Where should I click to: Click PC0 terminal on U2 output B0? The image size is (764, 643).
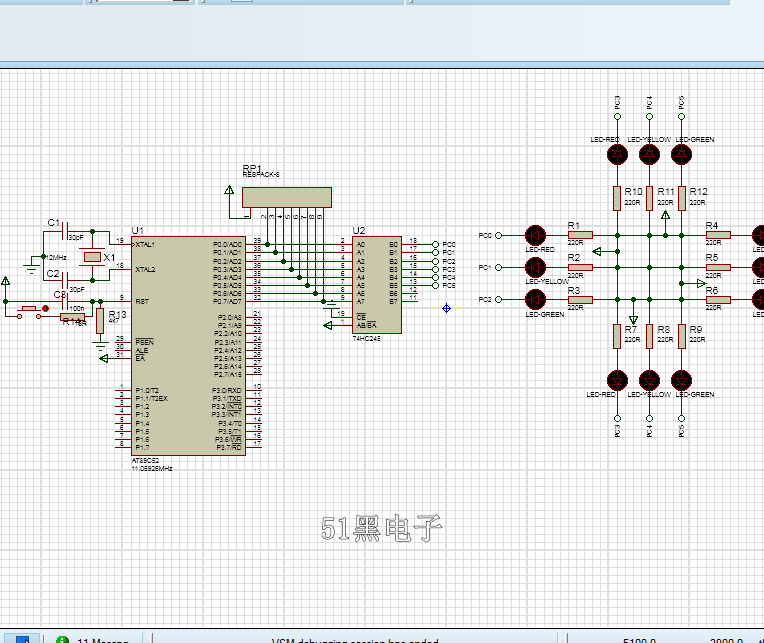pyautogui.click(x=436, y=245)
